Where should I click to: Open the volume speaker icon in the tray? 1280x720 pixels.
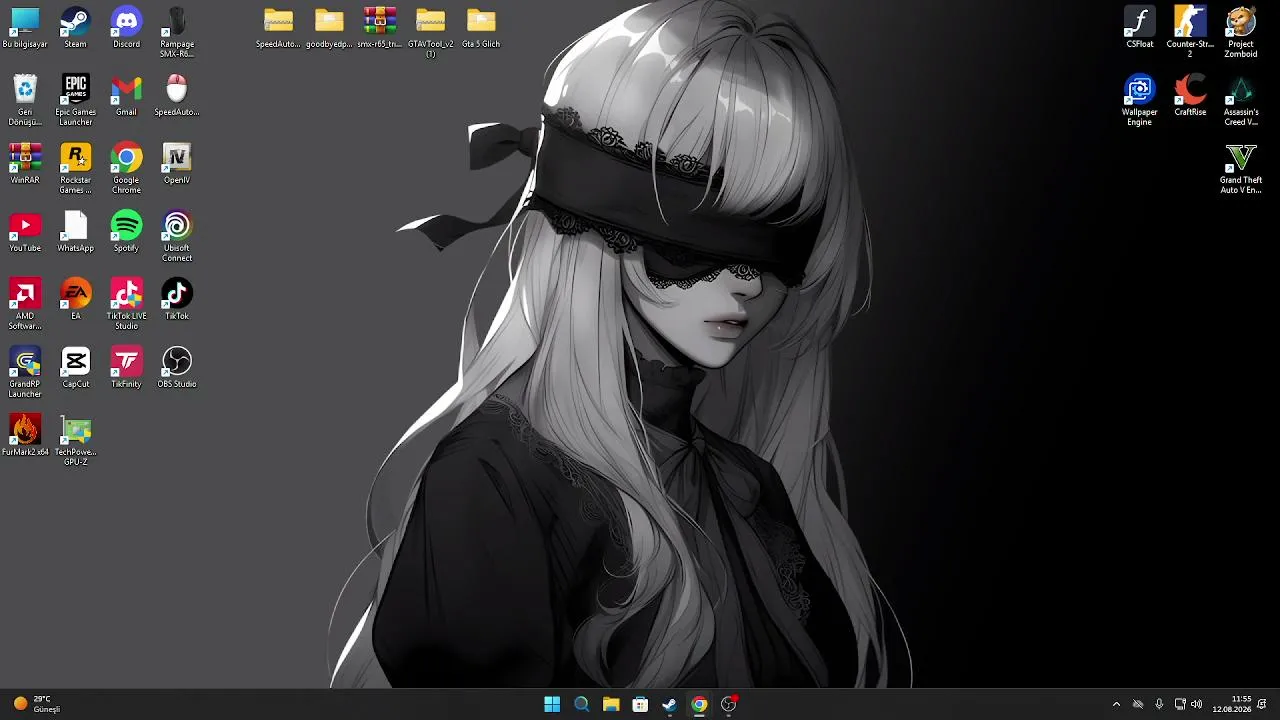1197,704
